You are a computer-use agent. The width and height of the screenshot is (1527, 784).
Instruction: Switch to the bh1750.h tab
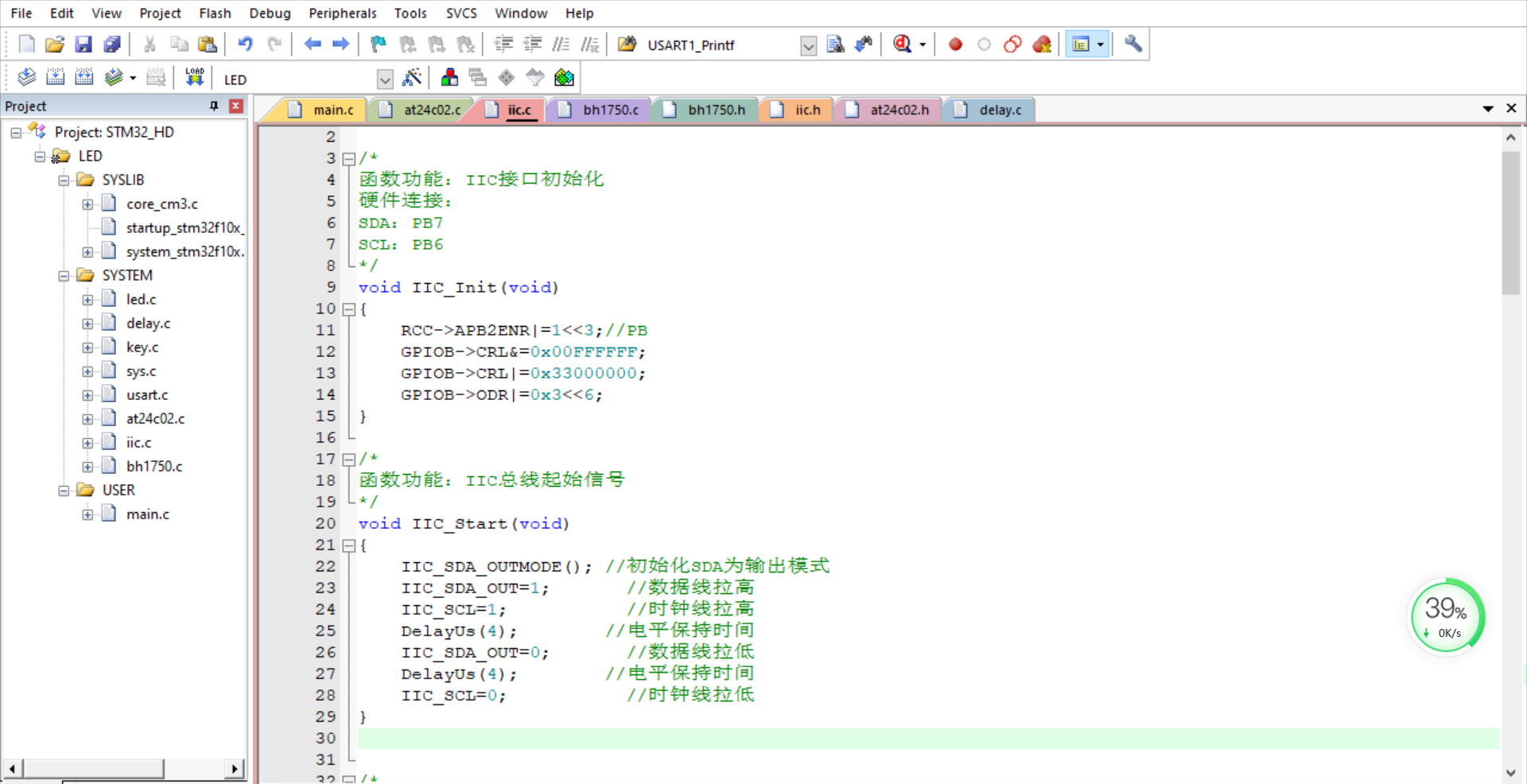tap(705, 110)
